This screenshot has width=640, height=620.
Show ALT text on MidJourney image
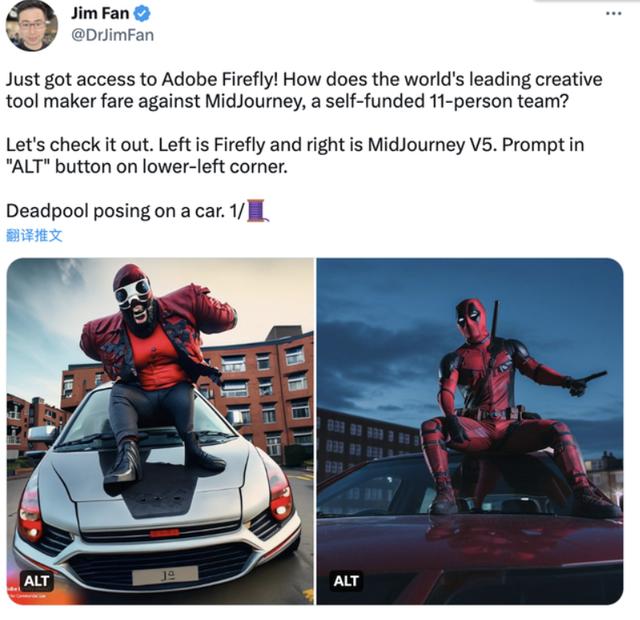click(x=346, y=580)
